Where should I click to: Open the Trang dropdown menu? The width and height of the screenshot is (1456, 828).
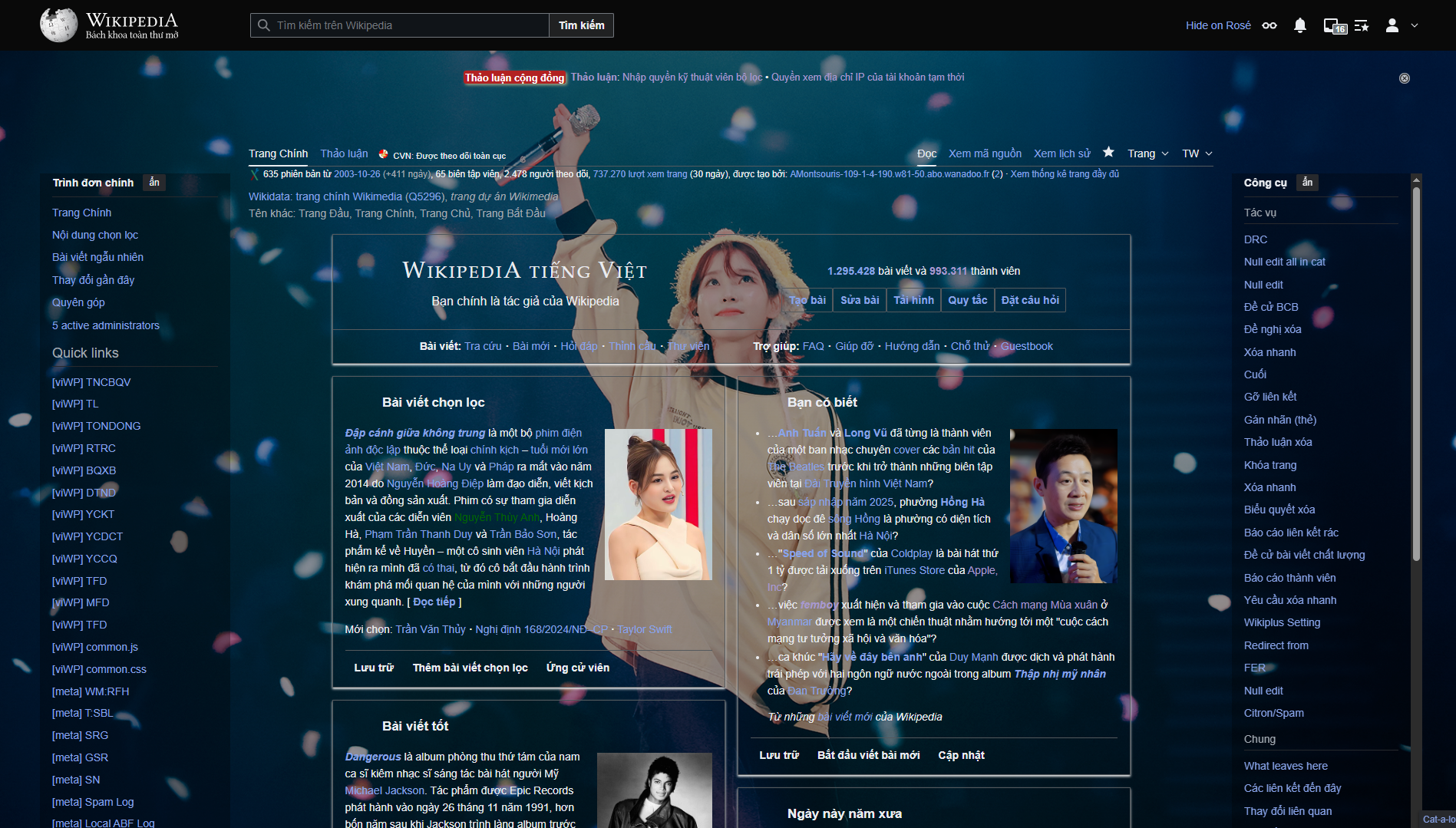coord(1148,153)
